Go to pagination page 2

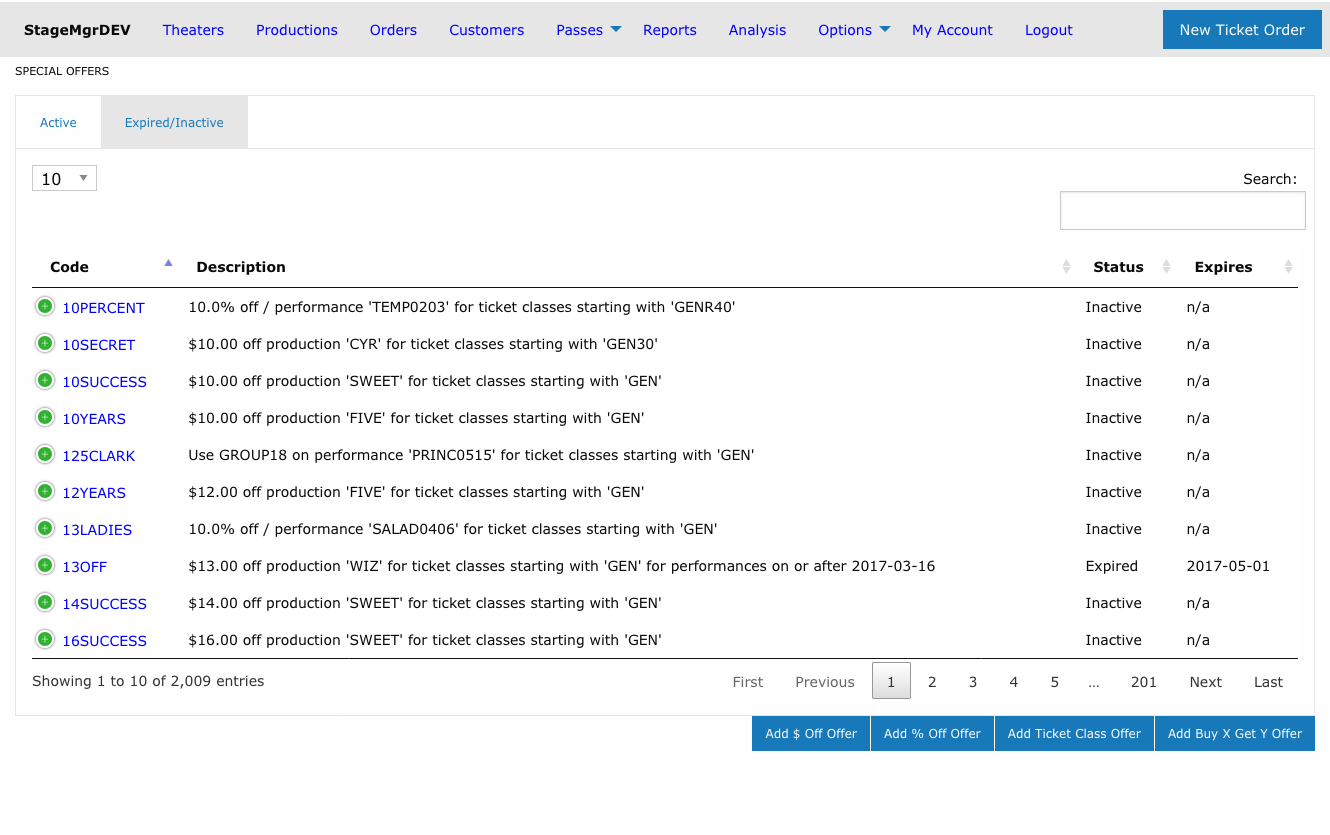[932, 681]
